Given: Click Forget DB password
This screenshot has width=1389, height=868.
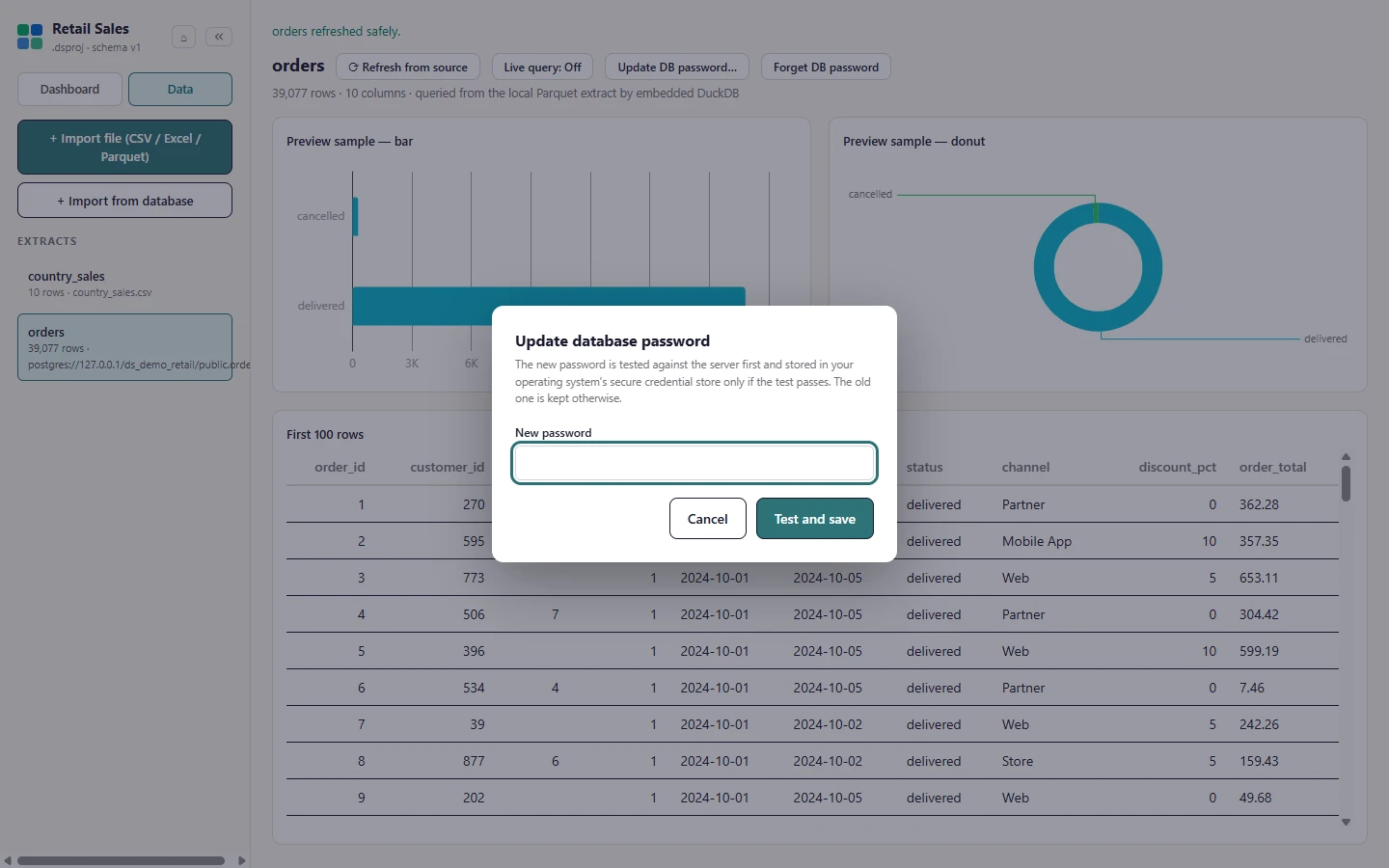Looking at the screenshot, I should (x=826, y=68).
